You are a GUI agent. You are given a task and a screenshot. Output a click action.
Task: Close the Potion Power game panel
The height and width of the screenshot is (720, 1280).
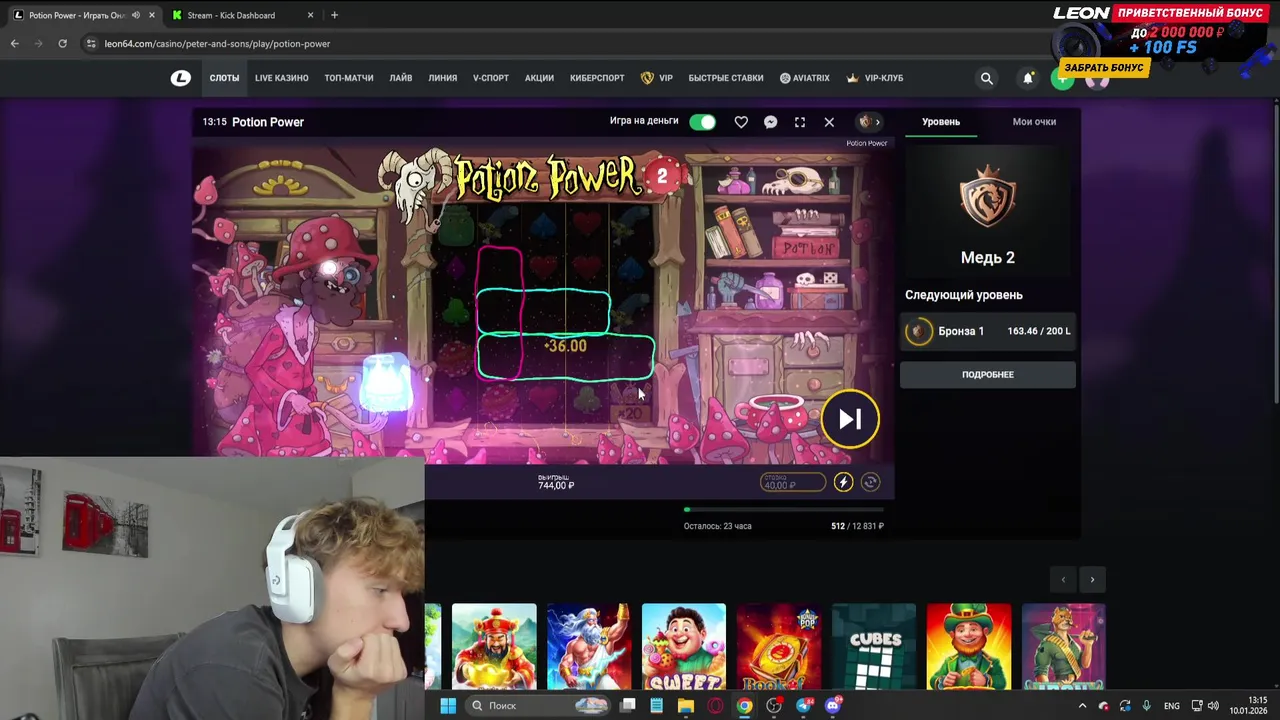coord(829,122)
